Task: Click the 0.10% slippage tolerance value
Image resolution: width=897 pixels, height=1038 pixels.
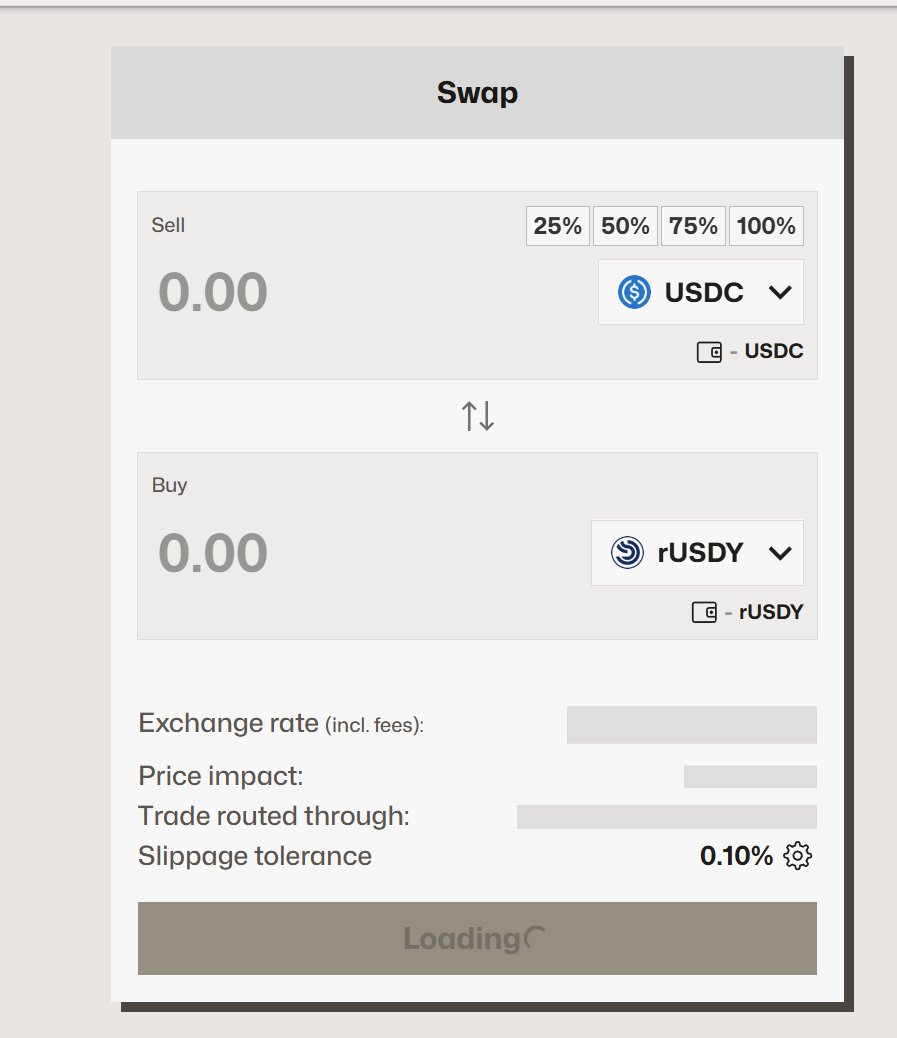Action: [736, 856]
